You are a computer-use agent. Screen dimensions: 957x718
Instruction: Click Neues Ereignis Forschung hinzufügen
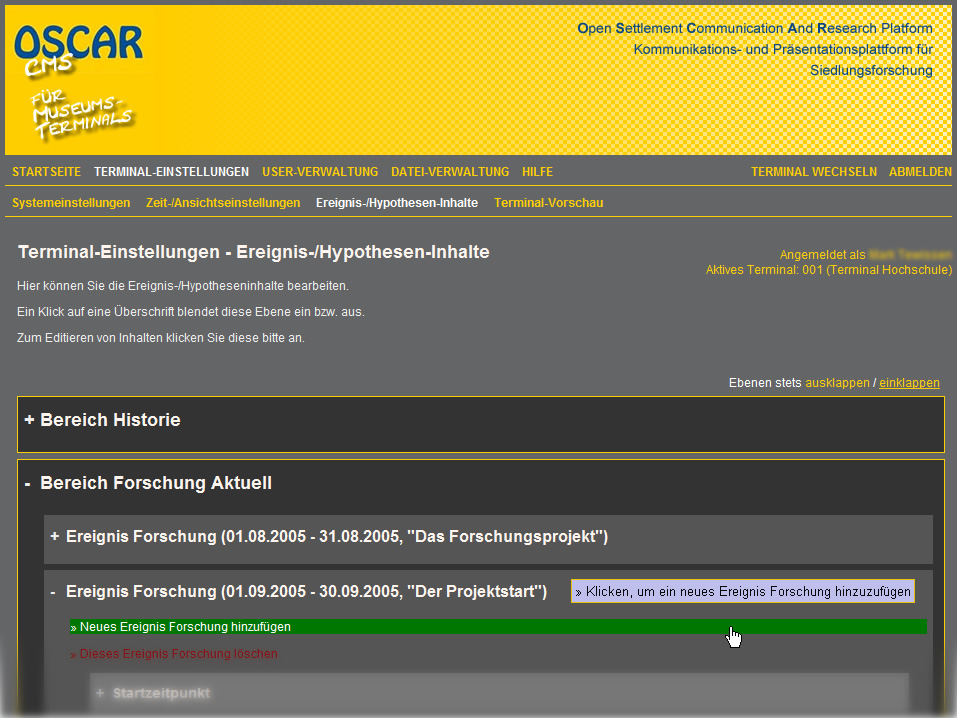[x=185, y=627]
